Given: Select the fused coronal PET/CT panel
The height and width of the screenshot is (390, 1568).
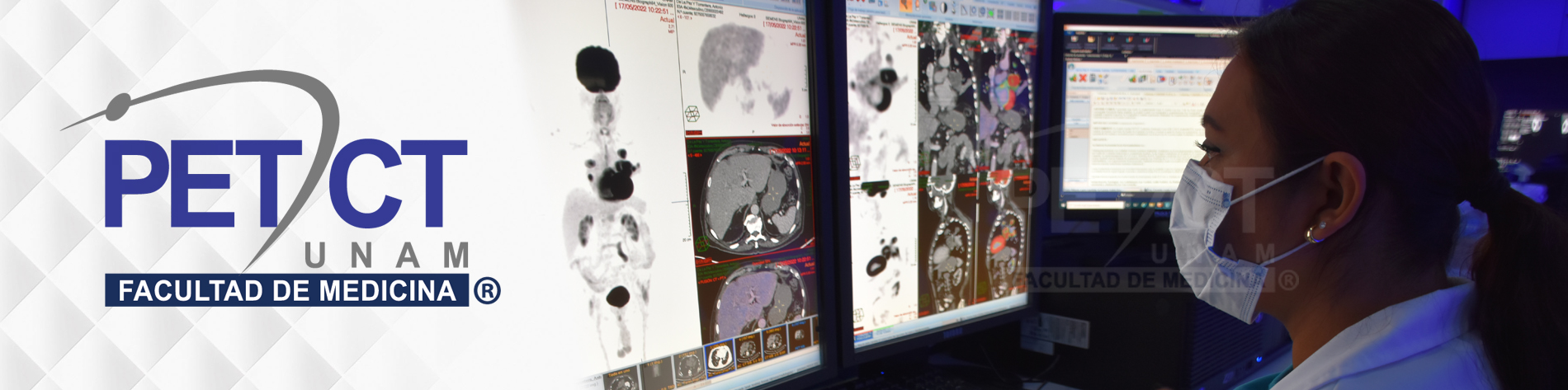Looking at the screenshot, I should pyautogui.click(x=1005, y=99).
